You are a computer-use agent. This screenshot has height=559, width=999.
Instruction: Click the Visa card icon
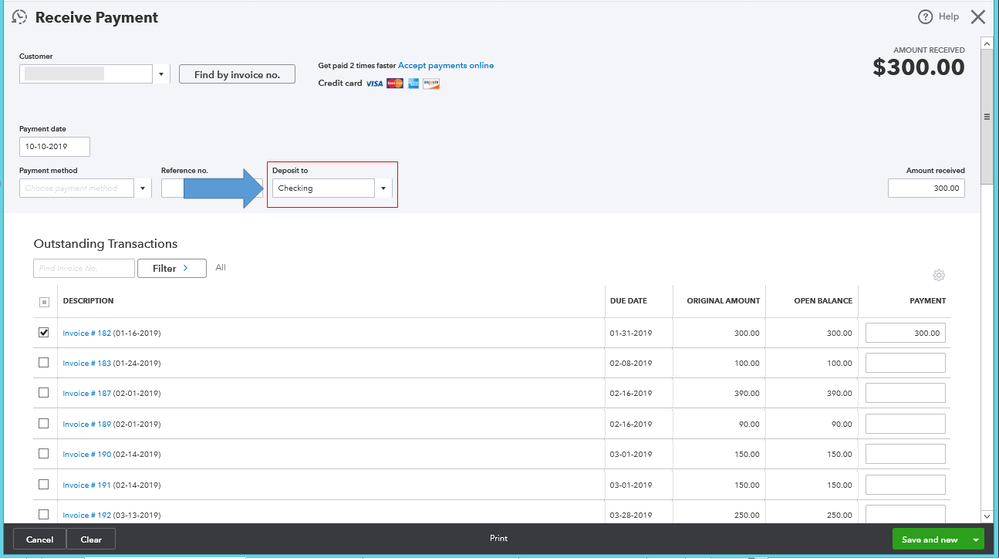pos(375,83)
